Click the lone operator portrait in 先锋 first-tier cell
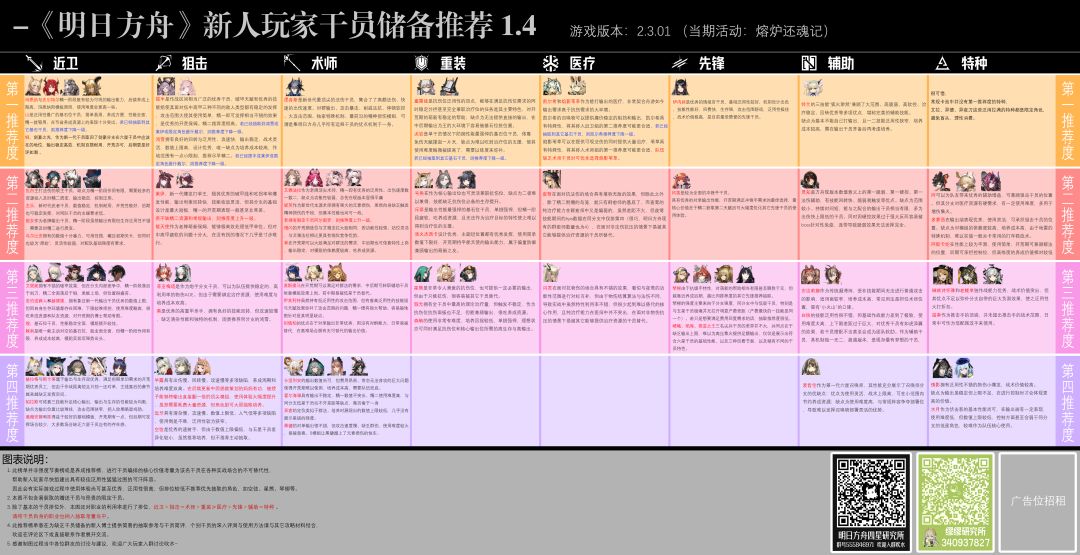Viewport: 1080px width, 555px height. [x=681, y=86]
